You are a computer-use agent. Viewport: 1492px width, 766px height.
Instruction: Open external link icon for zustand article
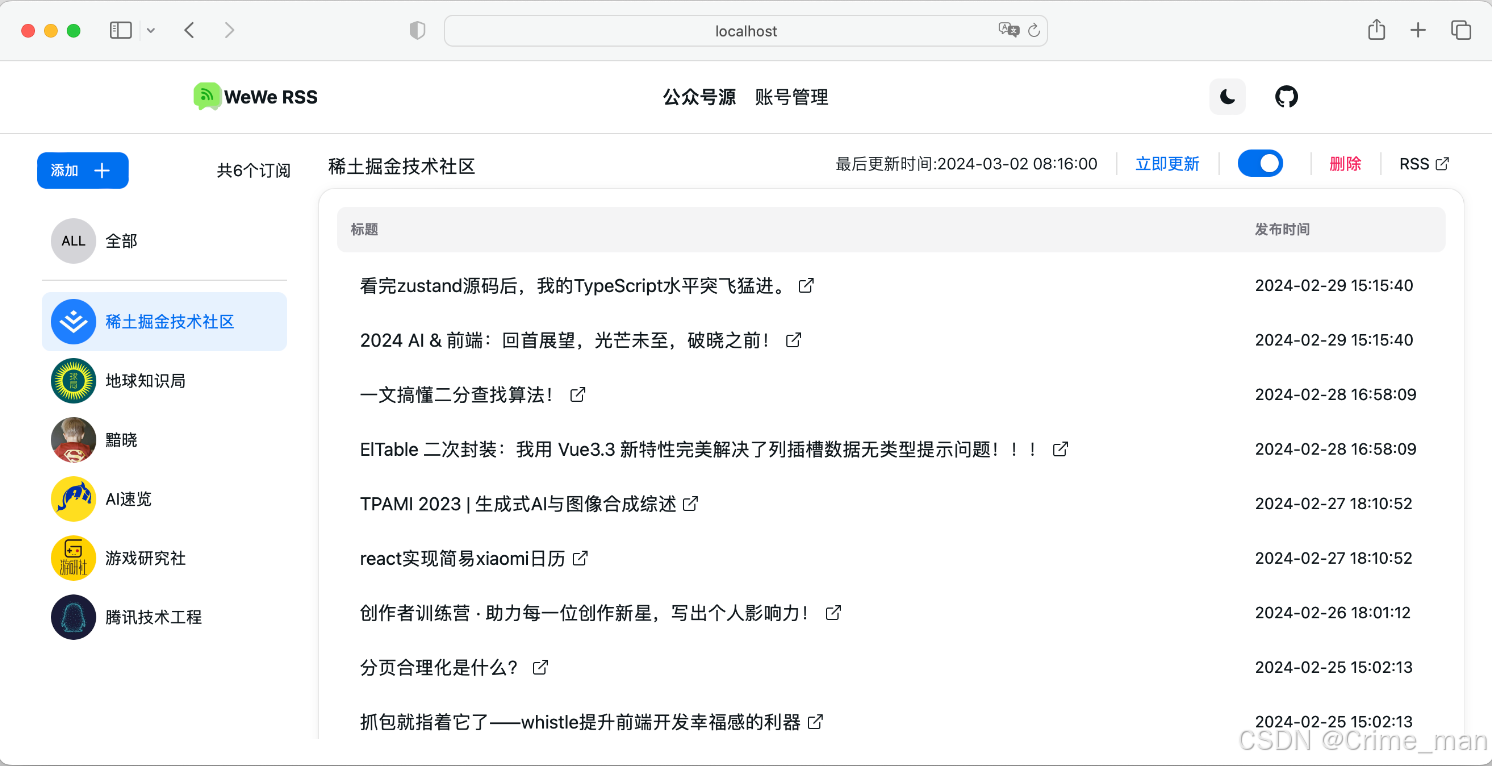pos(806,286)
